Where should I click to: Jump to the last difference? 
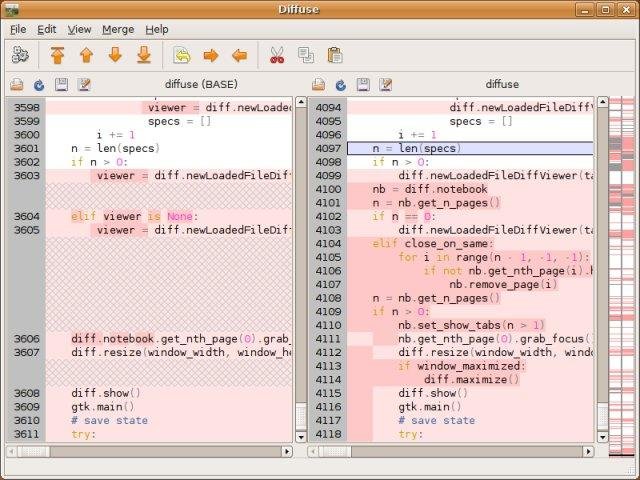click(143, 55)
